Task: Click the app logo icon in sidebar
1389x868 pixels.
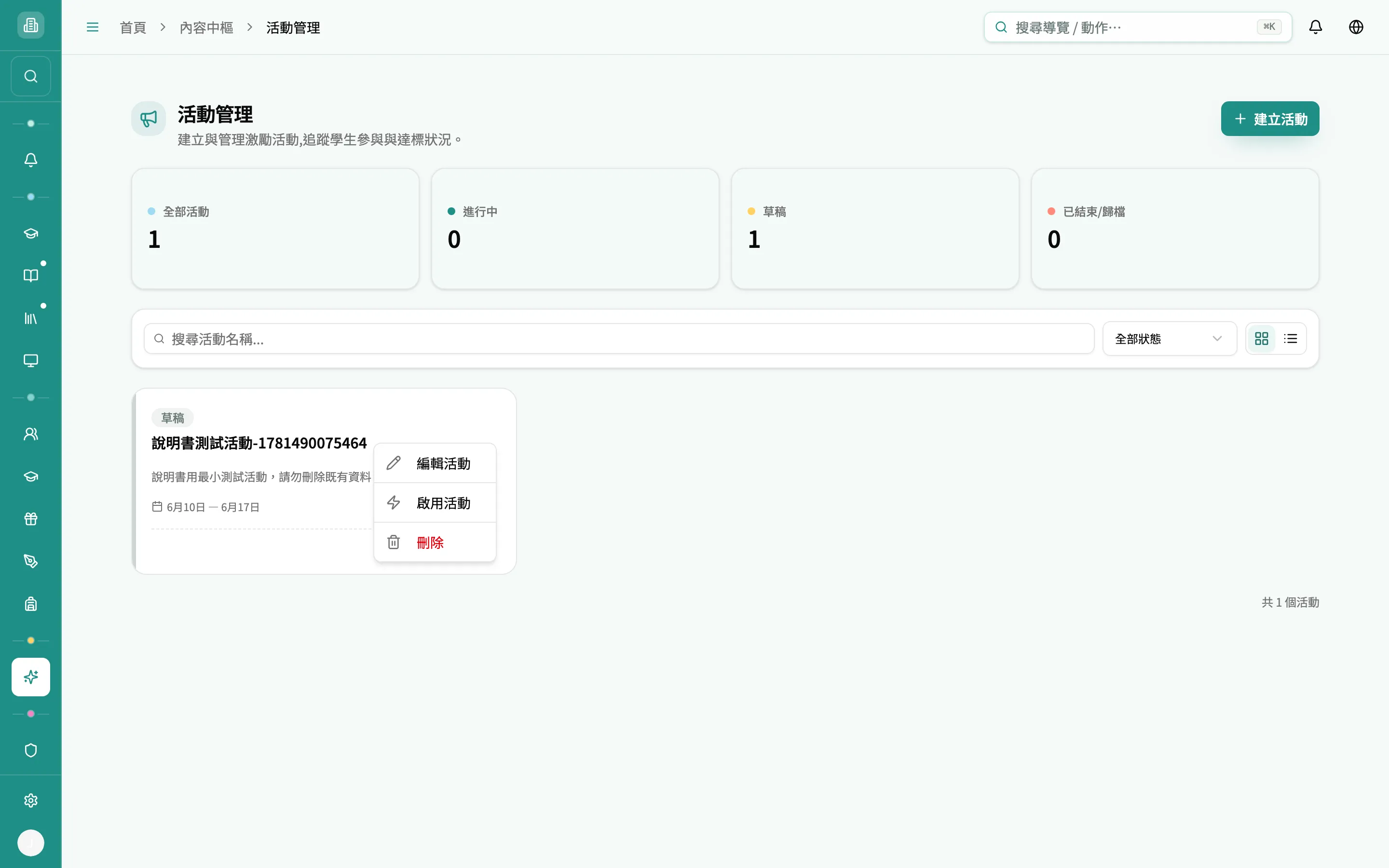Action: (30, 25)
